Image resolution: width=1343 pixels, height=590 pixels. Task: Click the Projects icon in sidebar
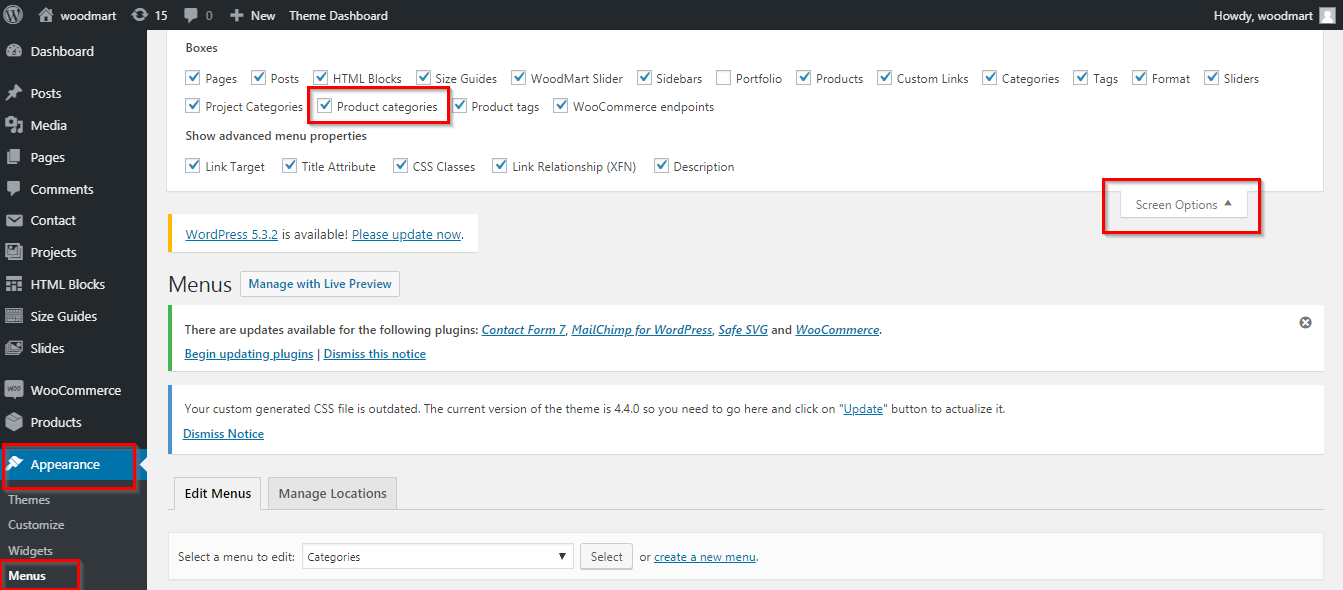point(14,252)
